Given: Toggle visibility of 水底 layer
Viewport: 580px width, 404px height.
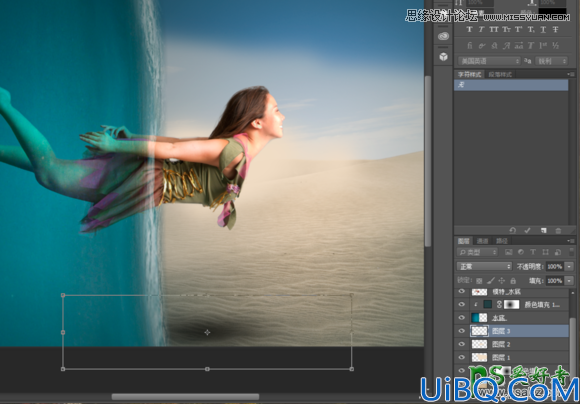Looking at the screenshot, I should pos(461,317).
